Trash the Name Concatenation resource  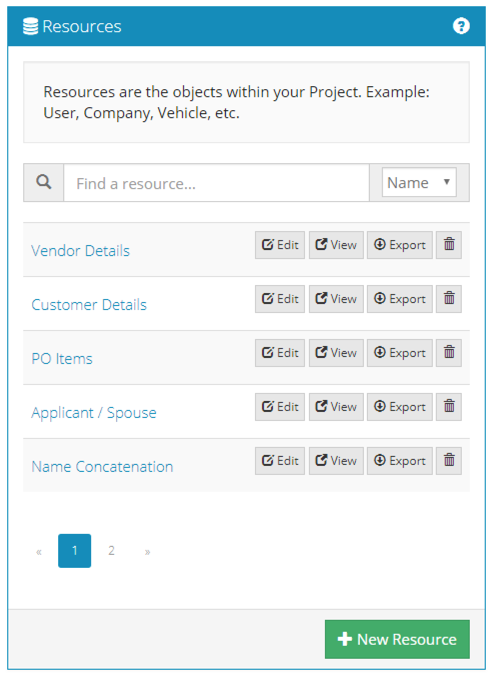pyautogui.click(x=449, y=461)
